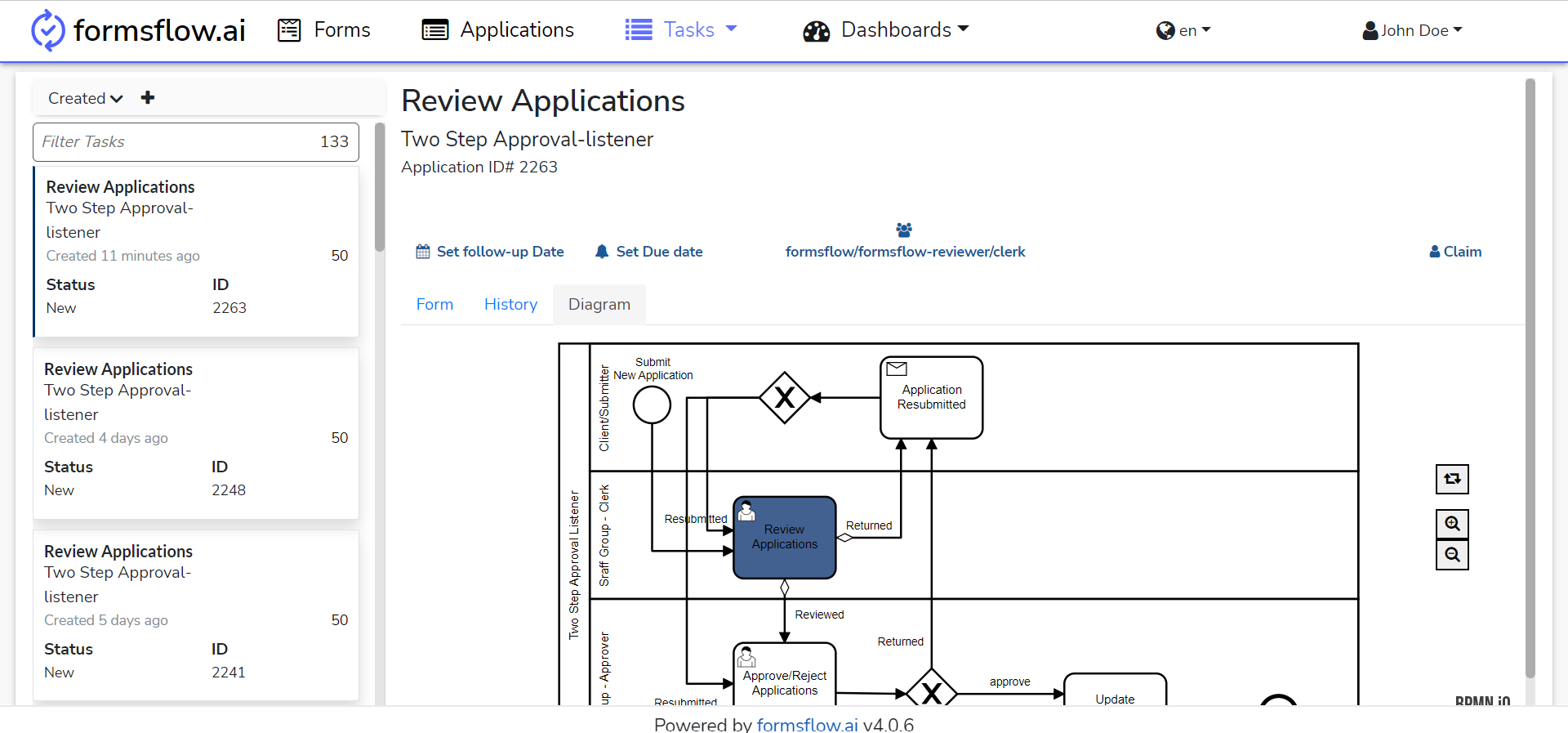Image resolution: width=1568 pixels, height=733 pixels.
Task: Click the Tasks list icon
Action: coord(639,30)
